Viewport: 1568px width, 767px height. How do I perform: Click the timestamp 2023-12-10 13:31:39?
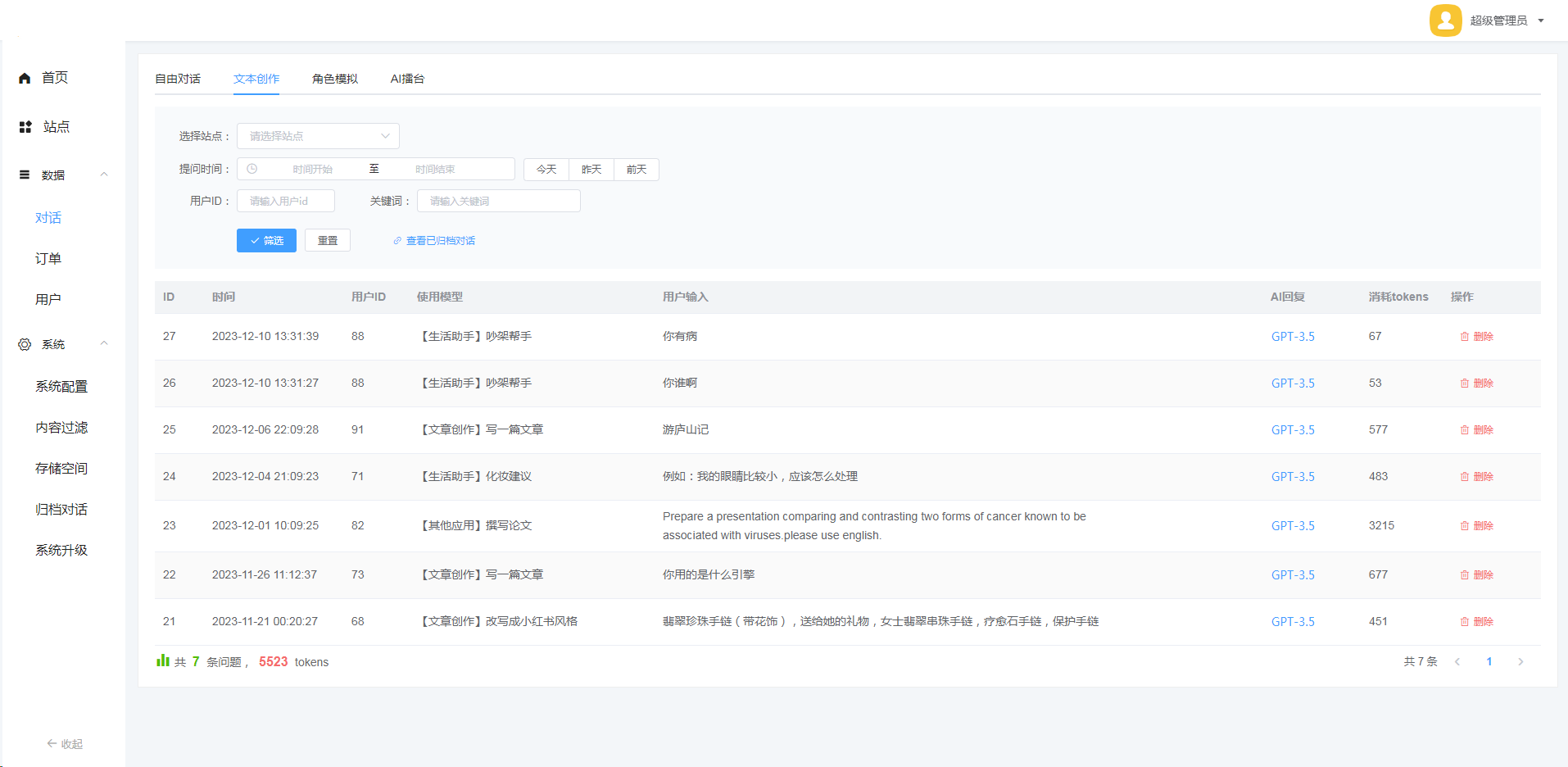pyautogui.click(x=265, y=337)
